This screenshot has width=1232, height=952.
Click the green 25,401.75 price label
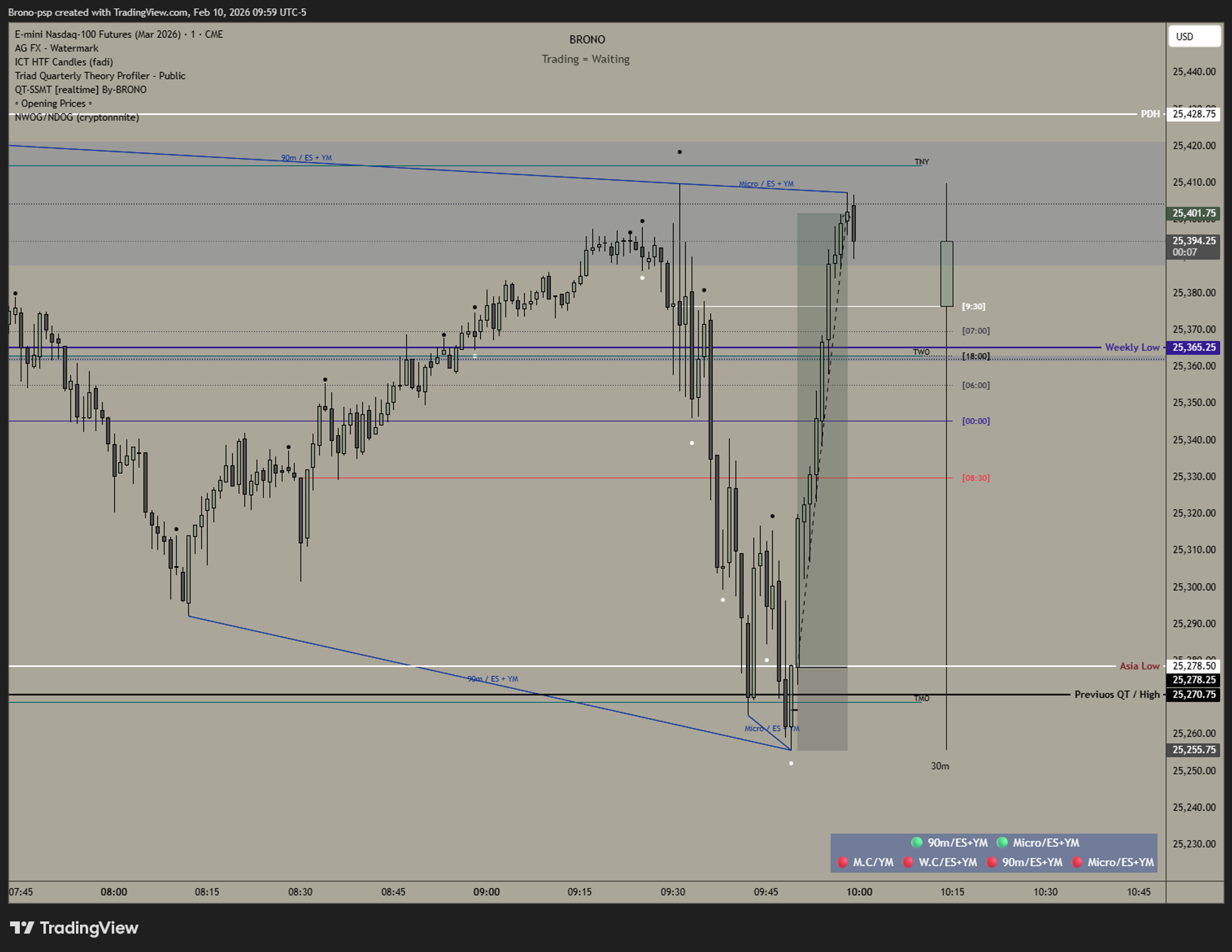pyautogui.click(x=1194, y=213)
